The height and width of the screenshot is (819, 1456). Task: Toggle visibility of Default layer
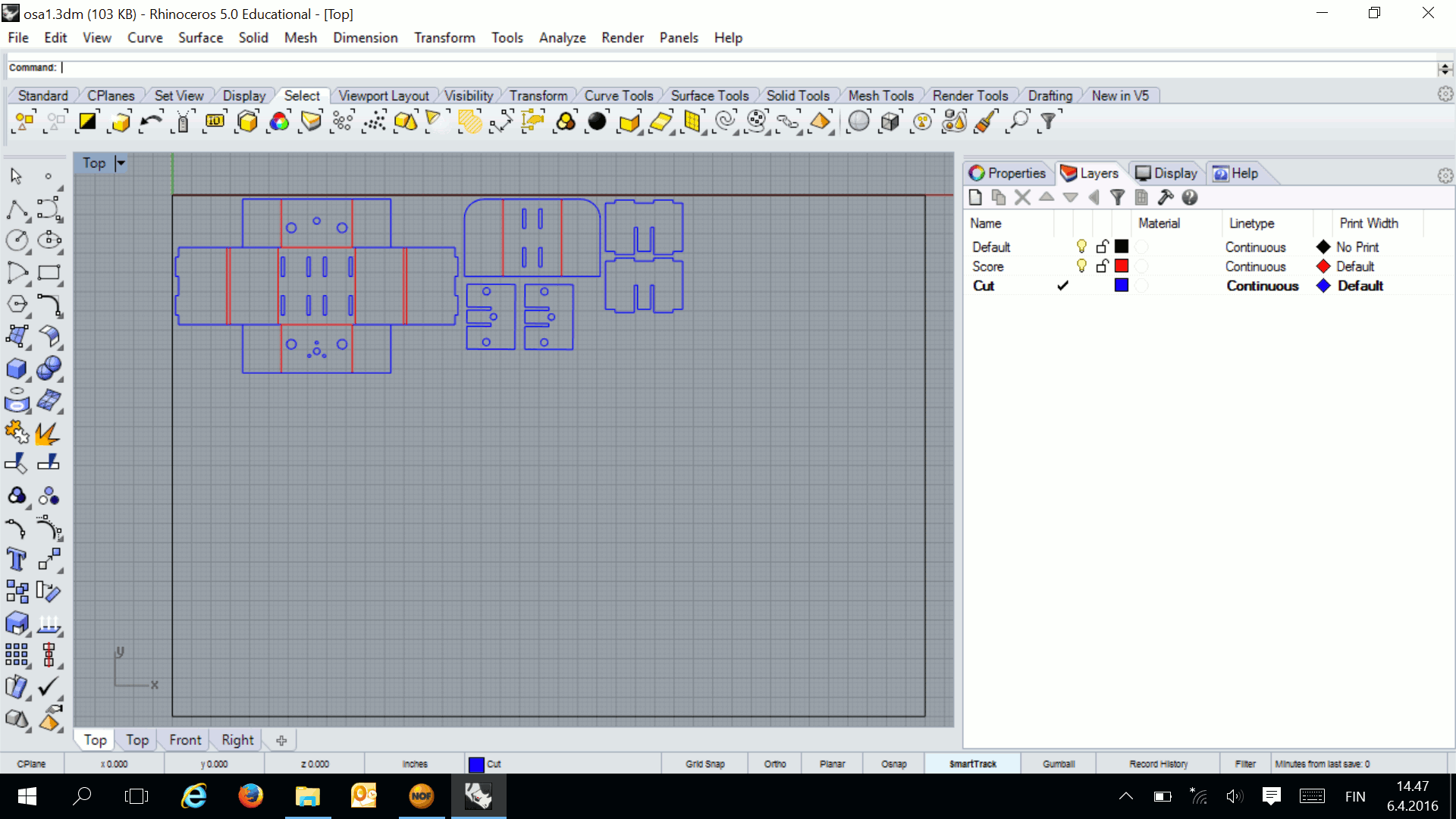point(1080,247)
